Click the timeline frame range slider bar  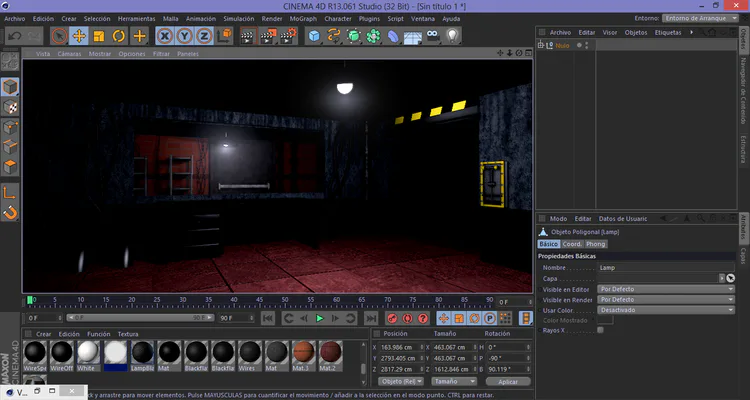click(x=140, y=318)
